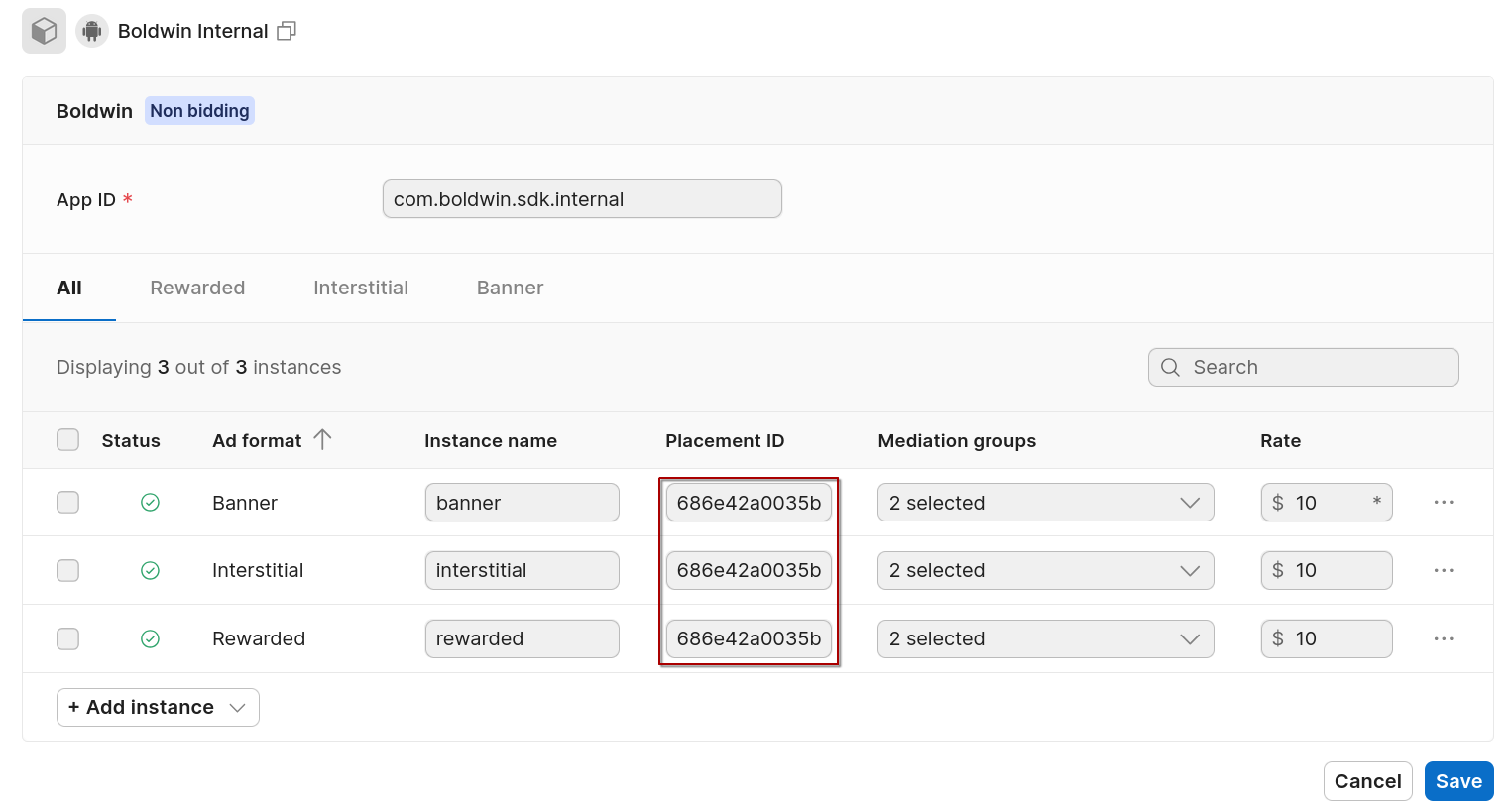Expand the Add instance dropdown chevron
This screenshot has height=810, width=1512.
pos(237,707)
